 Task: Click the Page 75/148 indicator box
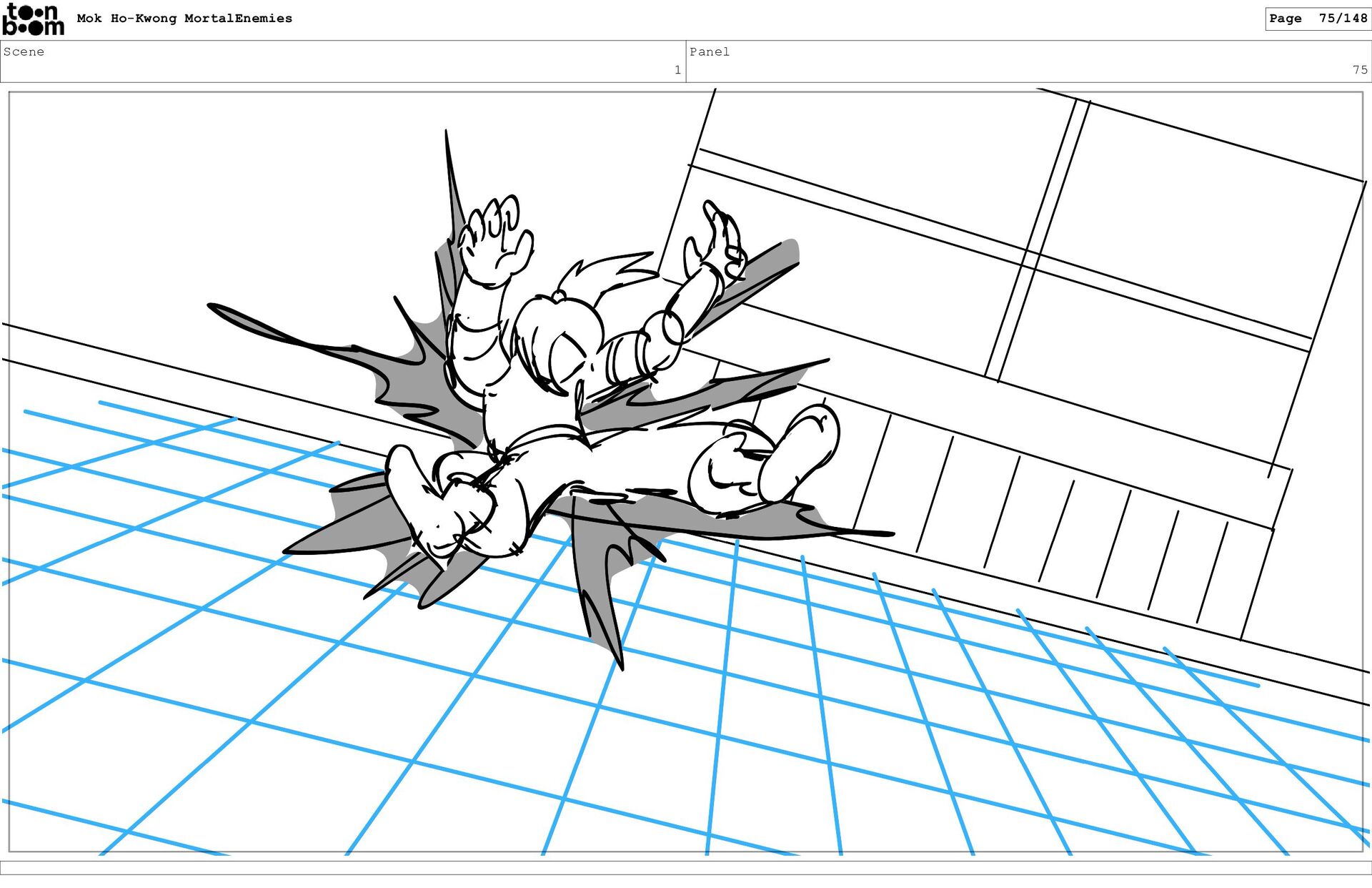(x=1317, y=19)
